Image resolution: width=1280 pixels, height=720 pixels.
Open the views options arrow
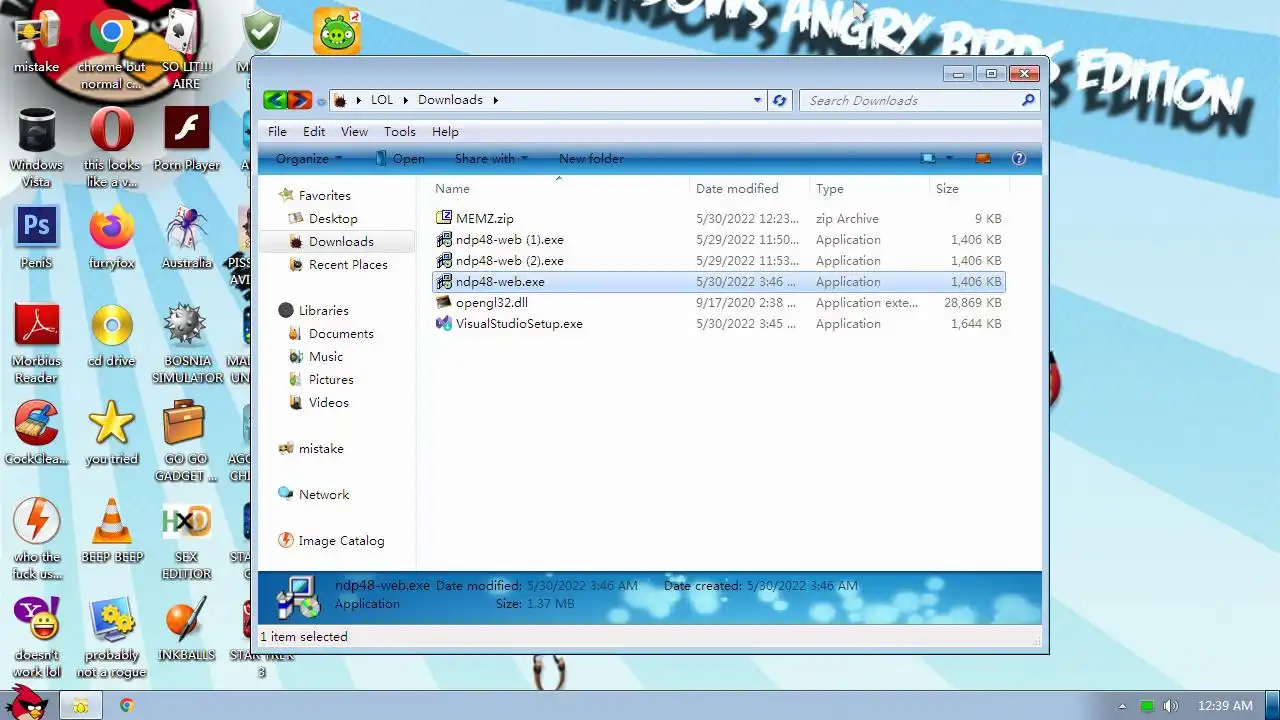(x=949, y=158)
